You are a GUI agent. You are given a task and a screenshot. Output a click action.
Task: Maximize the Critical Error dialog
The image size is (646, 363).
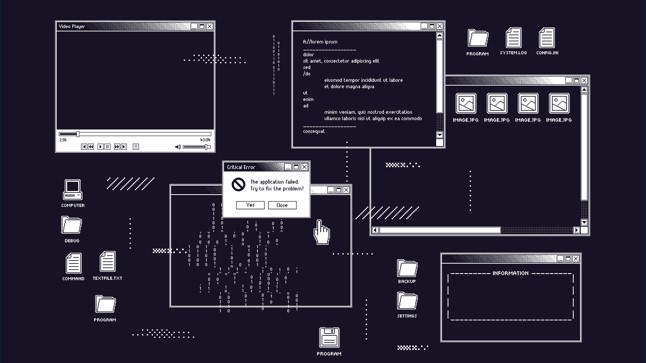296,167
